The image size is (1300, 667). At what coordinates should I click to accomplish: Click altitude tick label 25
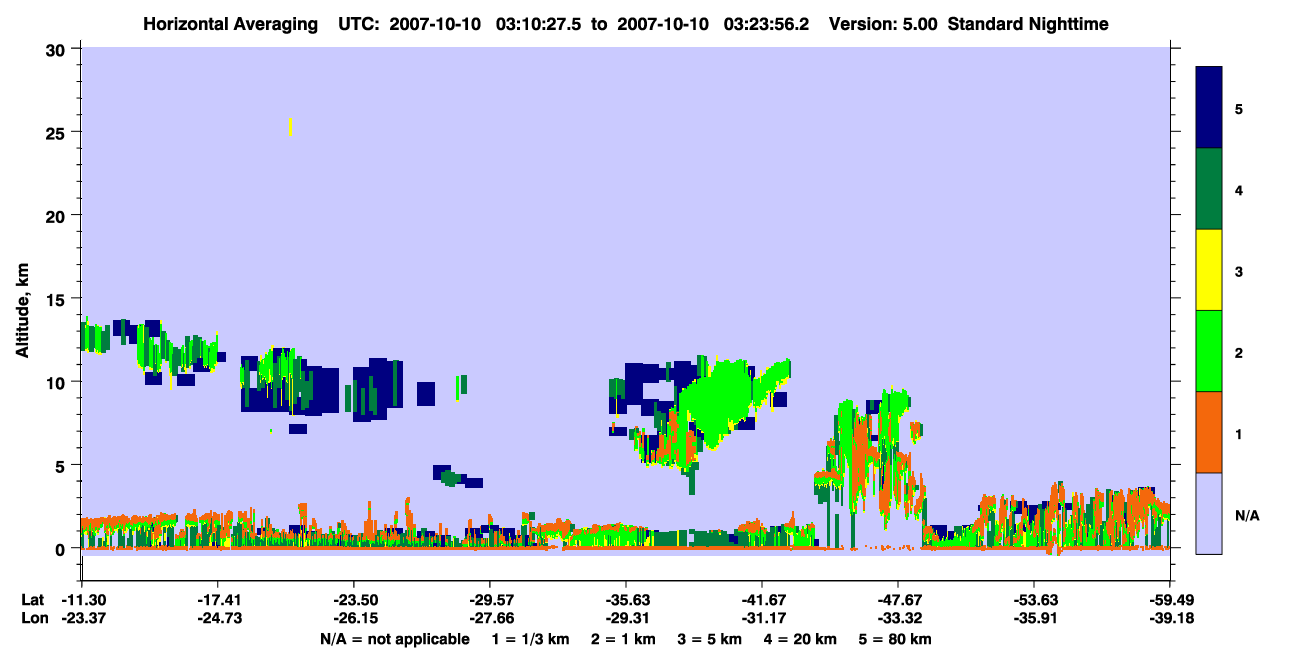[58, 132]
